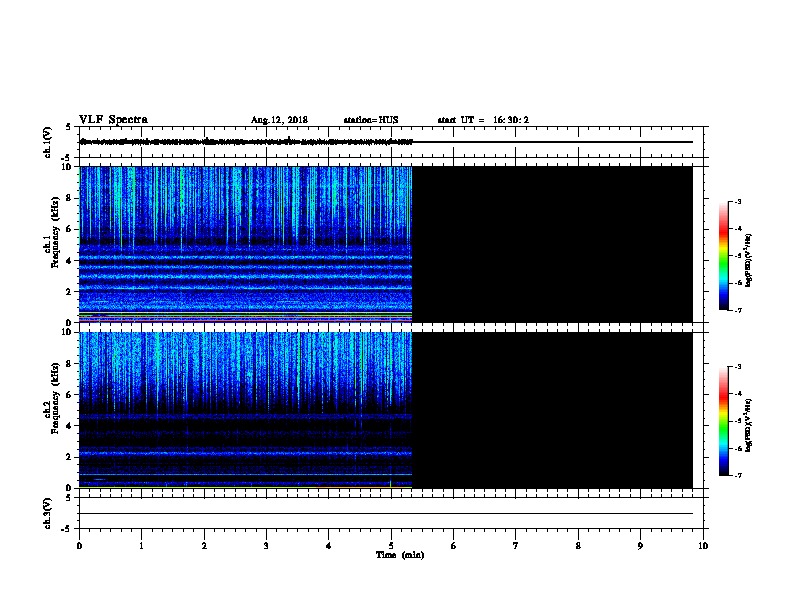Screen dimensions: 792x612
Task: Click the x-axis tick label "9"
Action: [x=640, y=546]
